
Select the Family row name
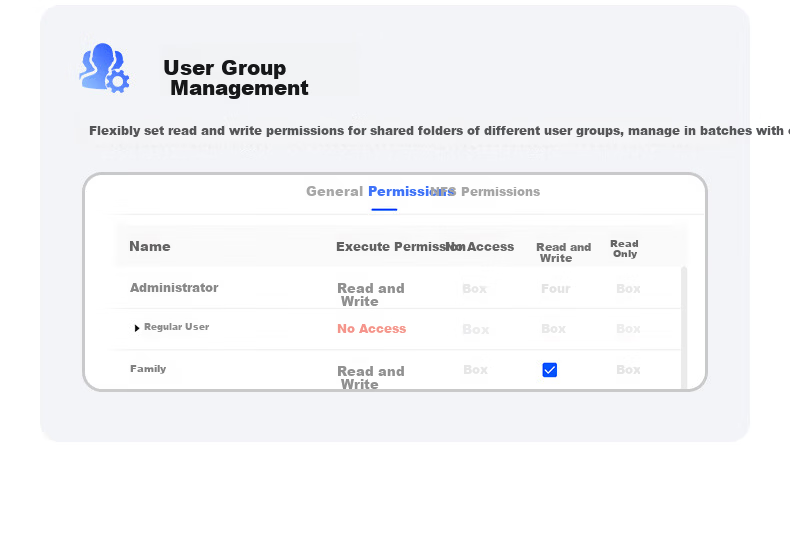(x=148, y=369)
